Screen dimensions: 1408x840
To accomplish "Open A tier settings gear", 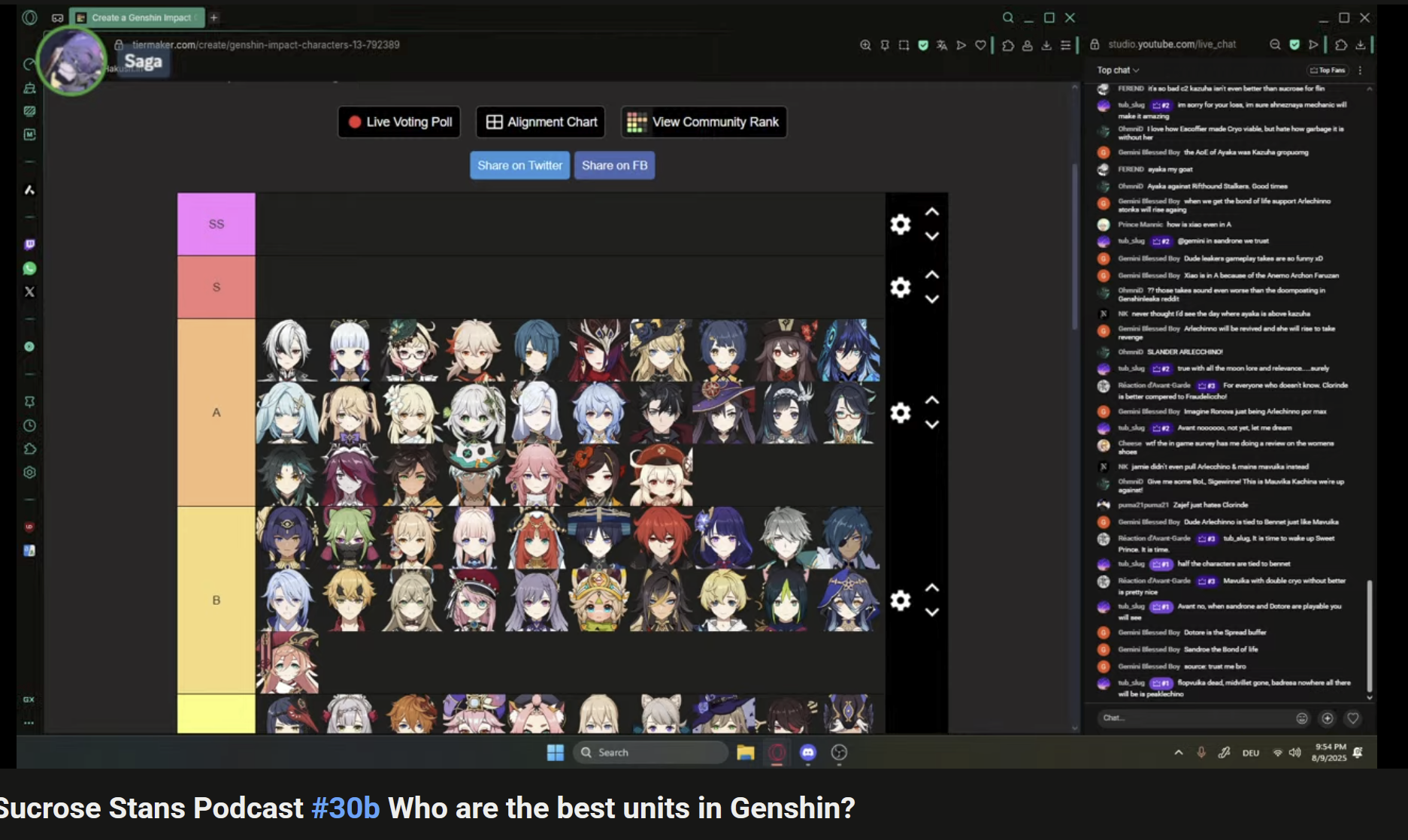I will coord(901,412).
